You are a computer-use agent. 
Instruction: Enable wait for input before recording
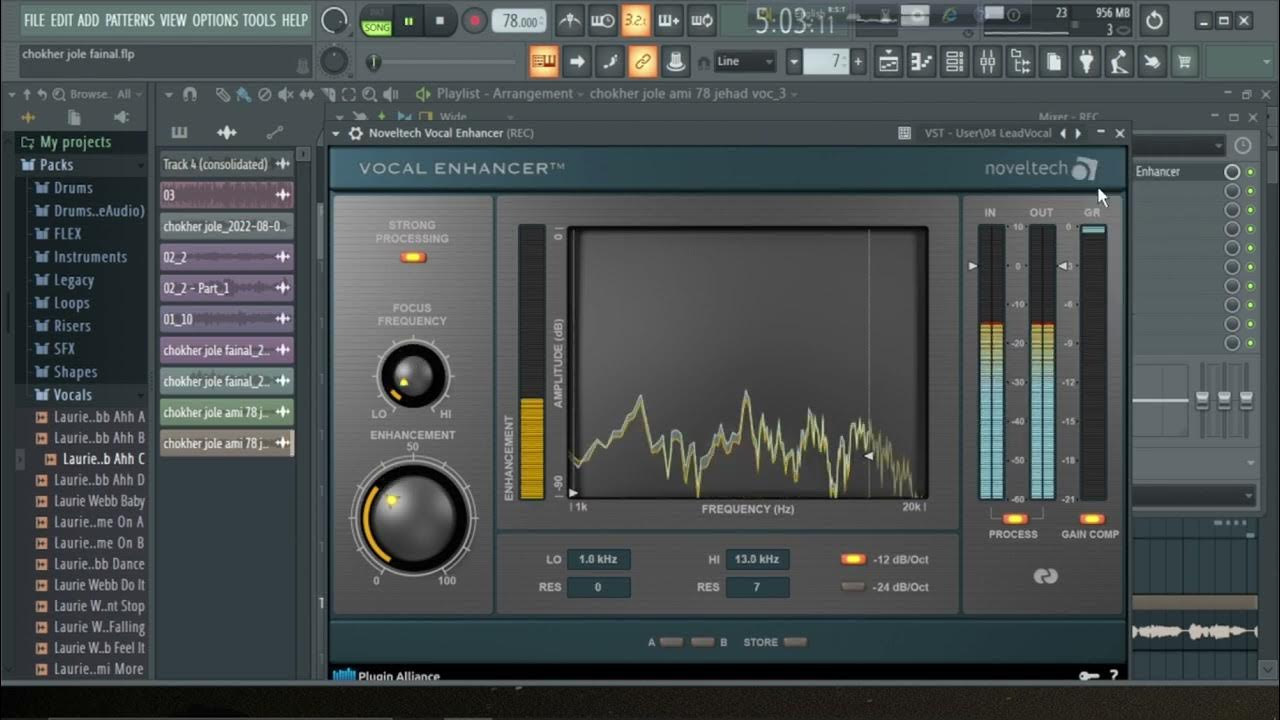coord(602,20)
